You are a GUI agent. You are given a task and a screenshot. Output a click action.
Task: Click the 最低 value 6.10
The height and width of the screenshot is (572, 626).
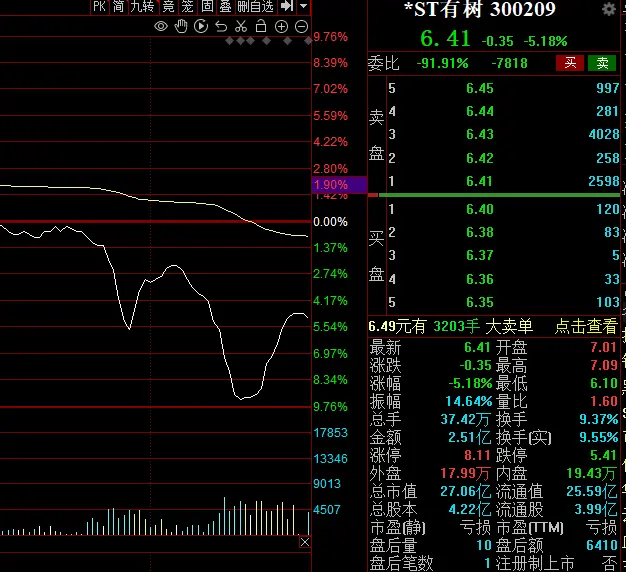pyautogui.click(x=604, y=383)
